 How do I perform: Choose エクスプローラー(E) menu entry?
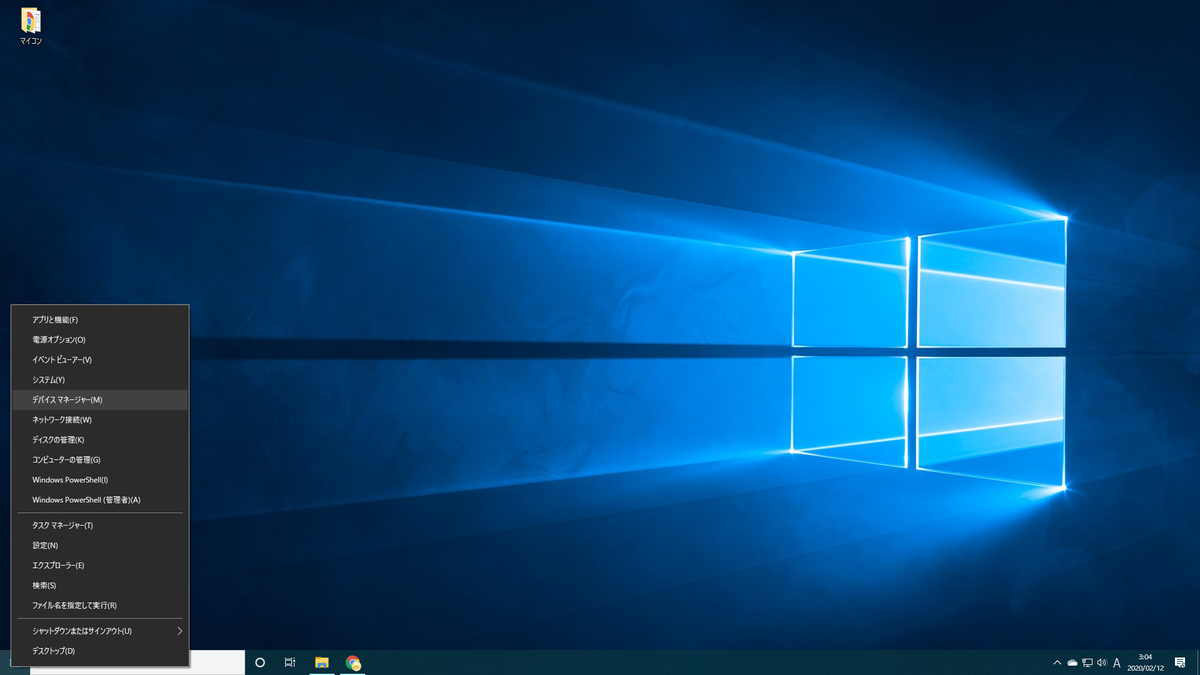tap(99, 566)
